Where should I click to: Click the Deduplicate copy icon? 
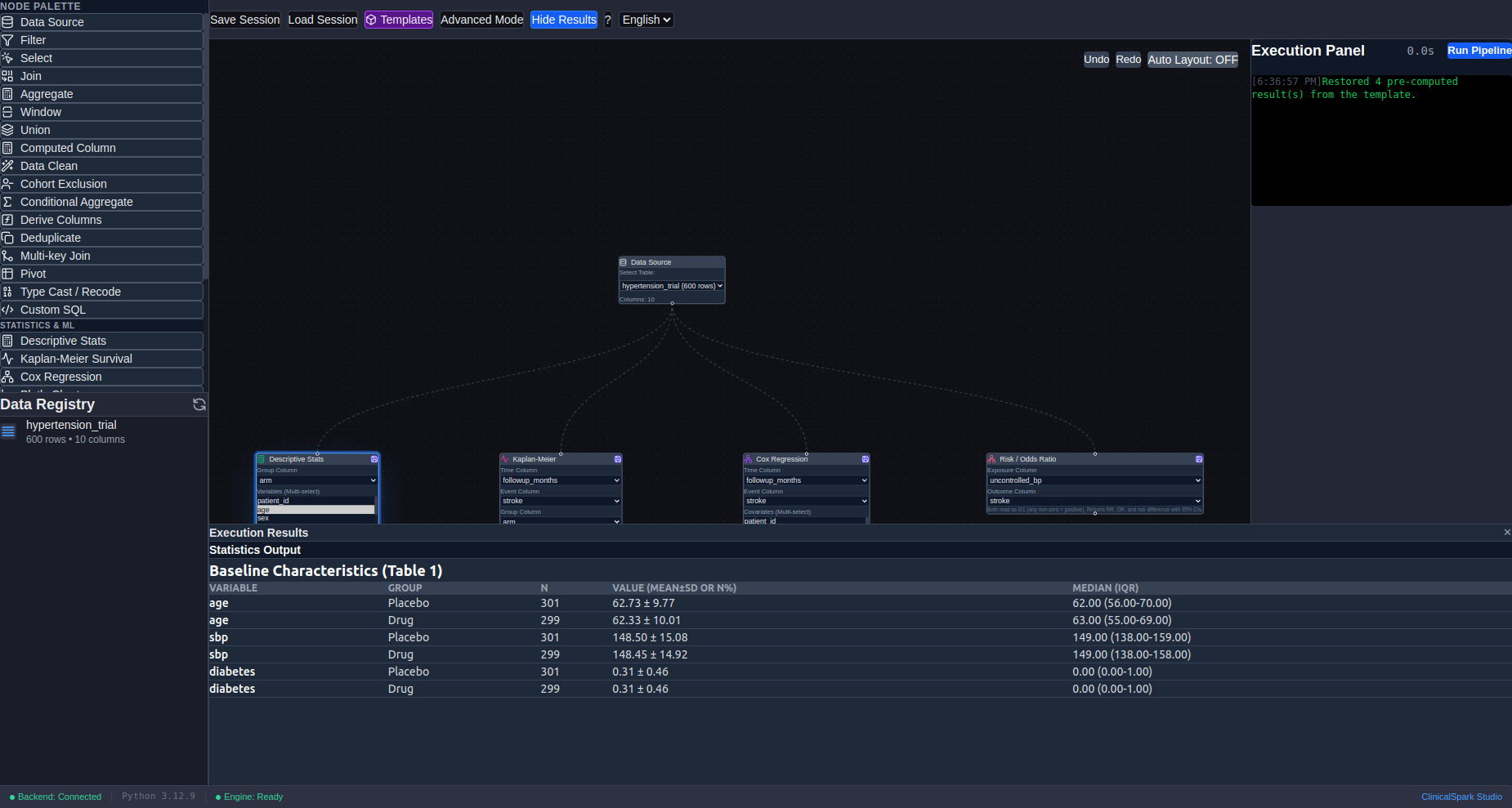(x=7, y=238)
